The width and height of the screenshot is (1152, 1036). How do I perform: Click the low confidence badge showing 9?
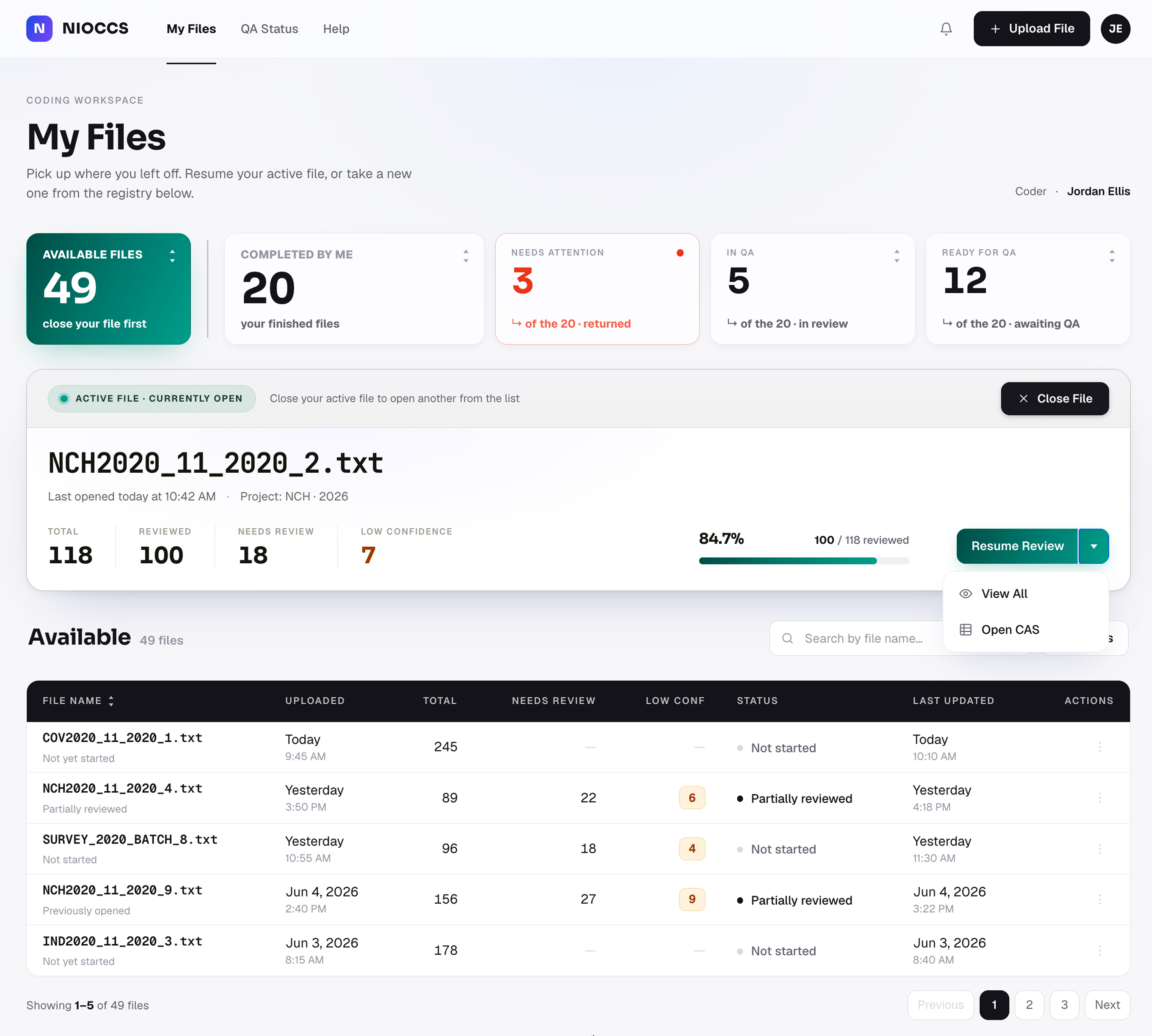(x=691, y=899)
